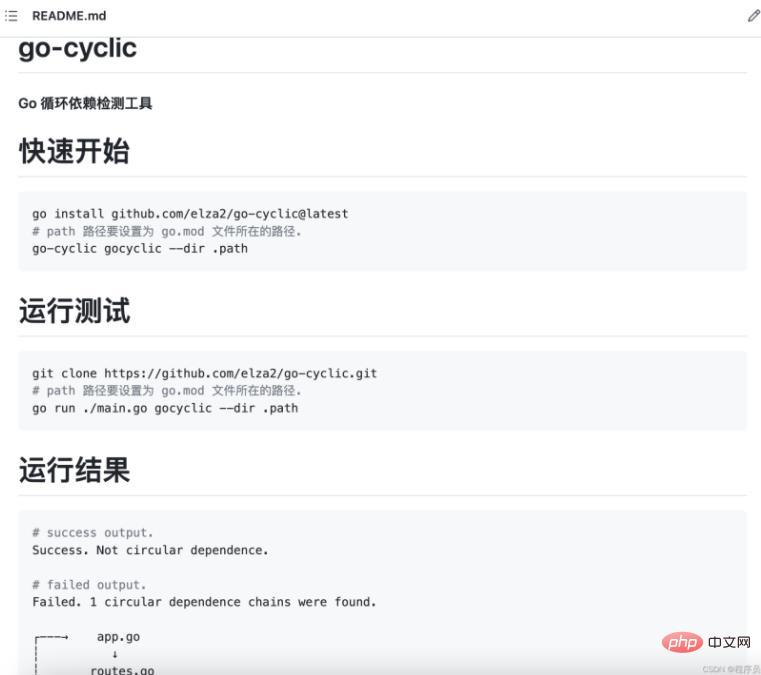Click the 运行结果 heading
The image size is (761, 675).
click(74, 470)
